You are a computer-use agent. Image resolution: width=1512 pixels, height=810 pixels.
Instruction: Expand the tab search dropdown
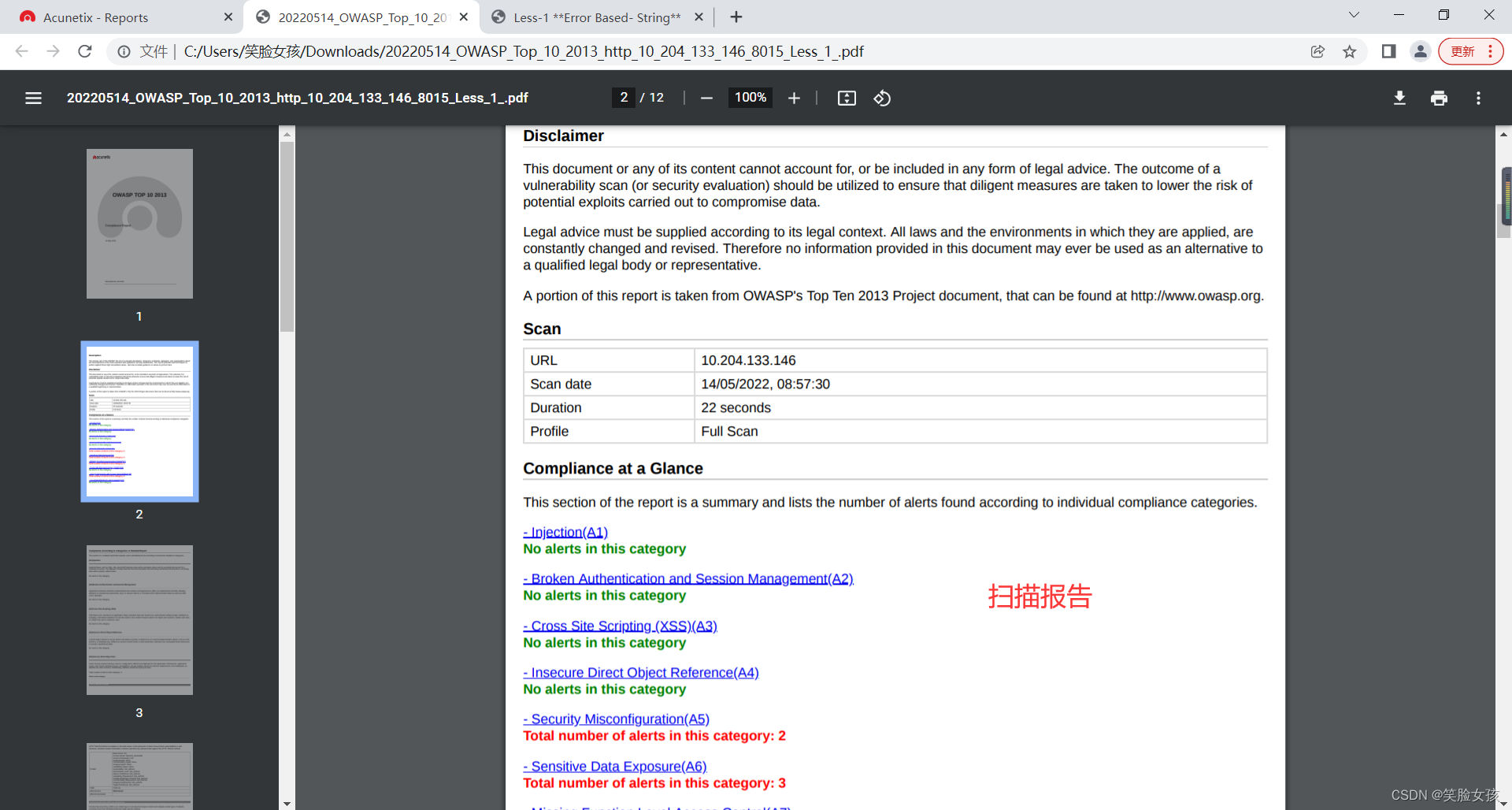1354,15
